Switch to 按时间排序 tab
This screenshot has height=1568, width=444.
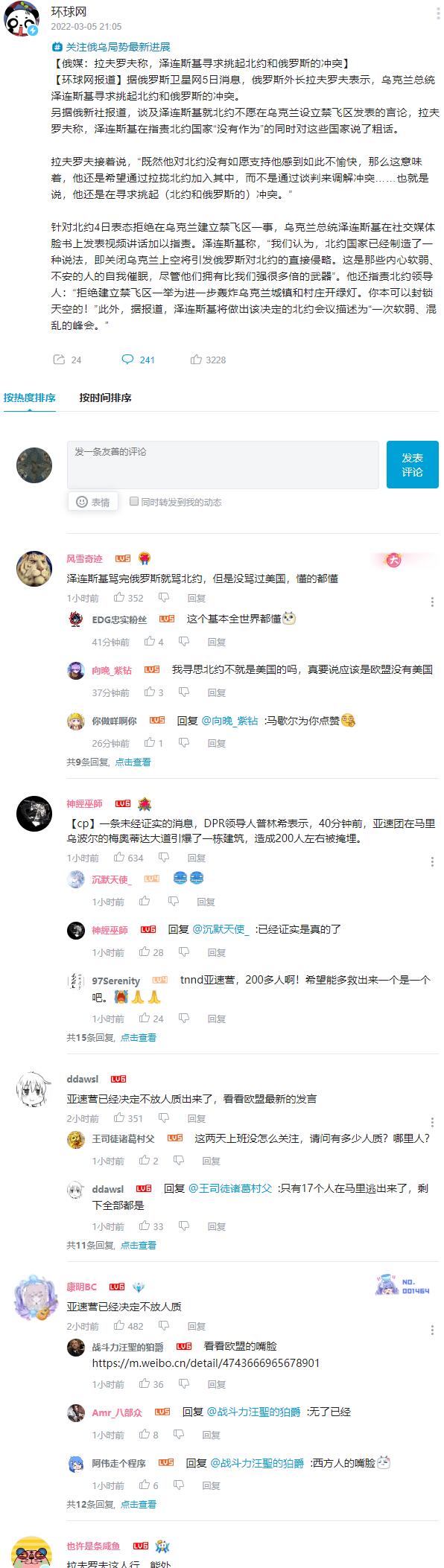click(x=106, y=398)
